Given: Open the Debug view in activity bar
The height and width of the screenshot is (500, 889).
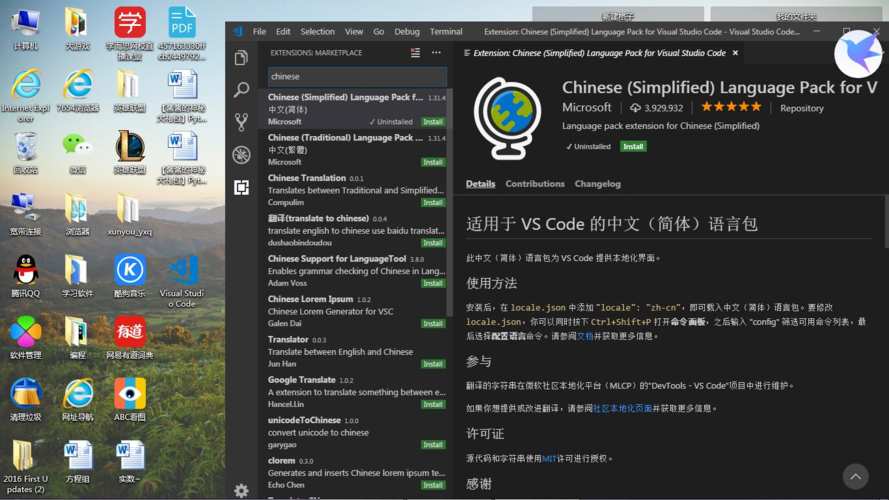Looking at the screenshot, I should click(x=242, y=154).
